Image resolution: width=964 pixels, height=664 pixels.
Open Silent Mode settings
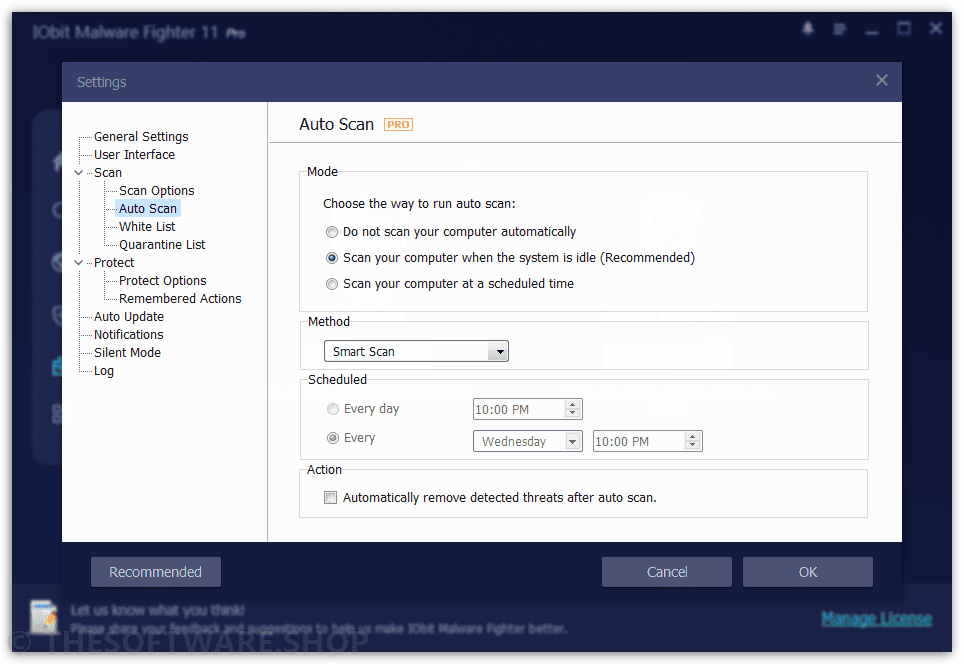coord(127,352)
